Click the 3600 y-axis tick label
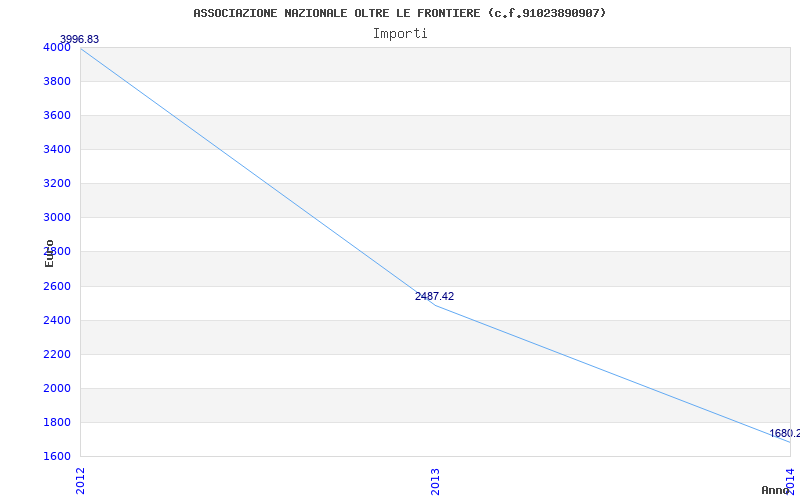 coord(57,115)
